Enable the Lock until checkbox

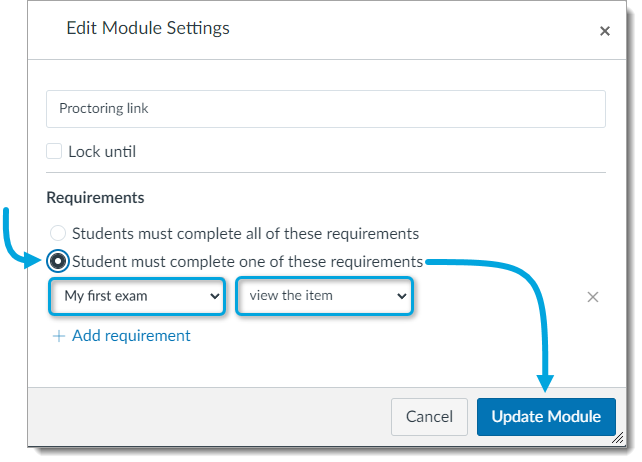54,152
